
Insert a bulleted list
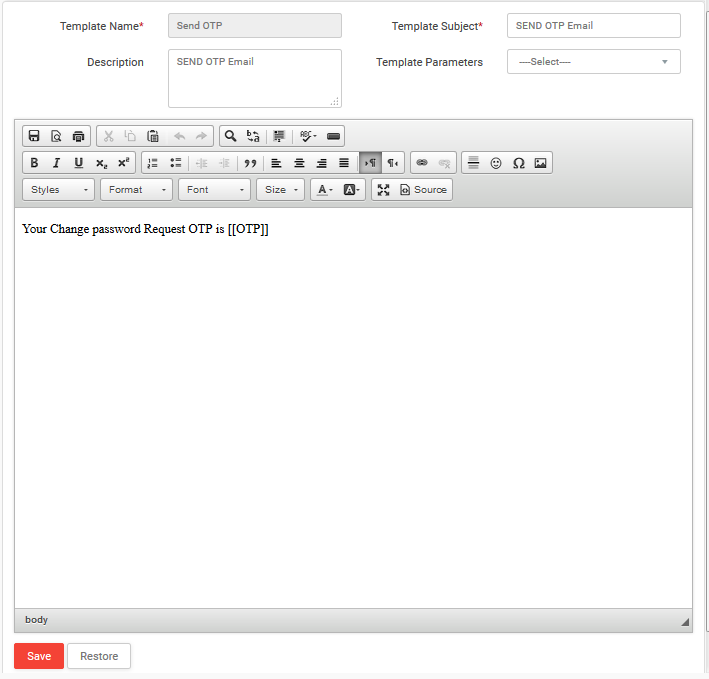pos(175,163)
